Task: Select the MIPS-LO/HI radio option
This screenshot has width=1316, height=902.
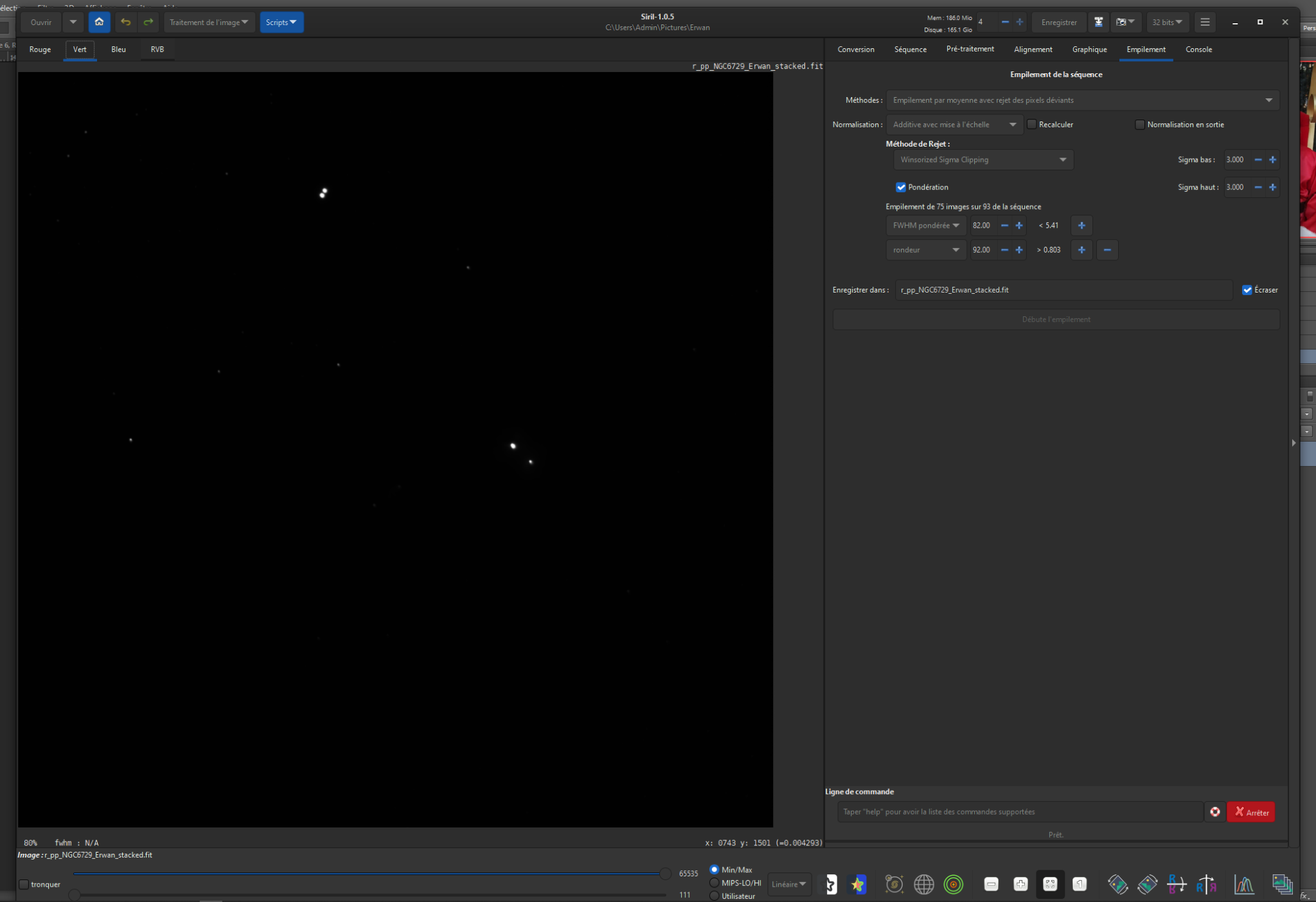Action: coord(714,883)
